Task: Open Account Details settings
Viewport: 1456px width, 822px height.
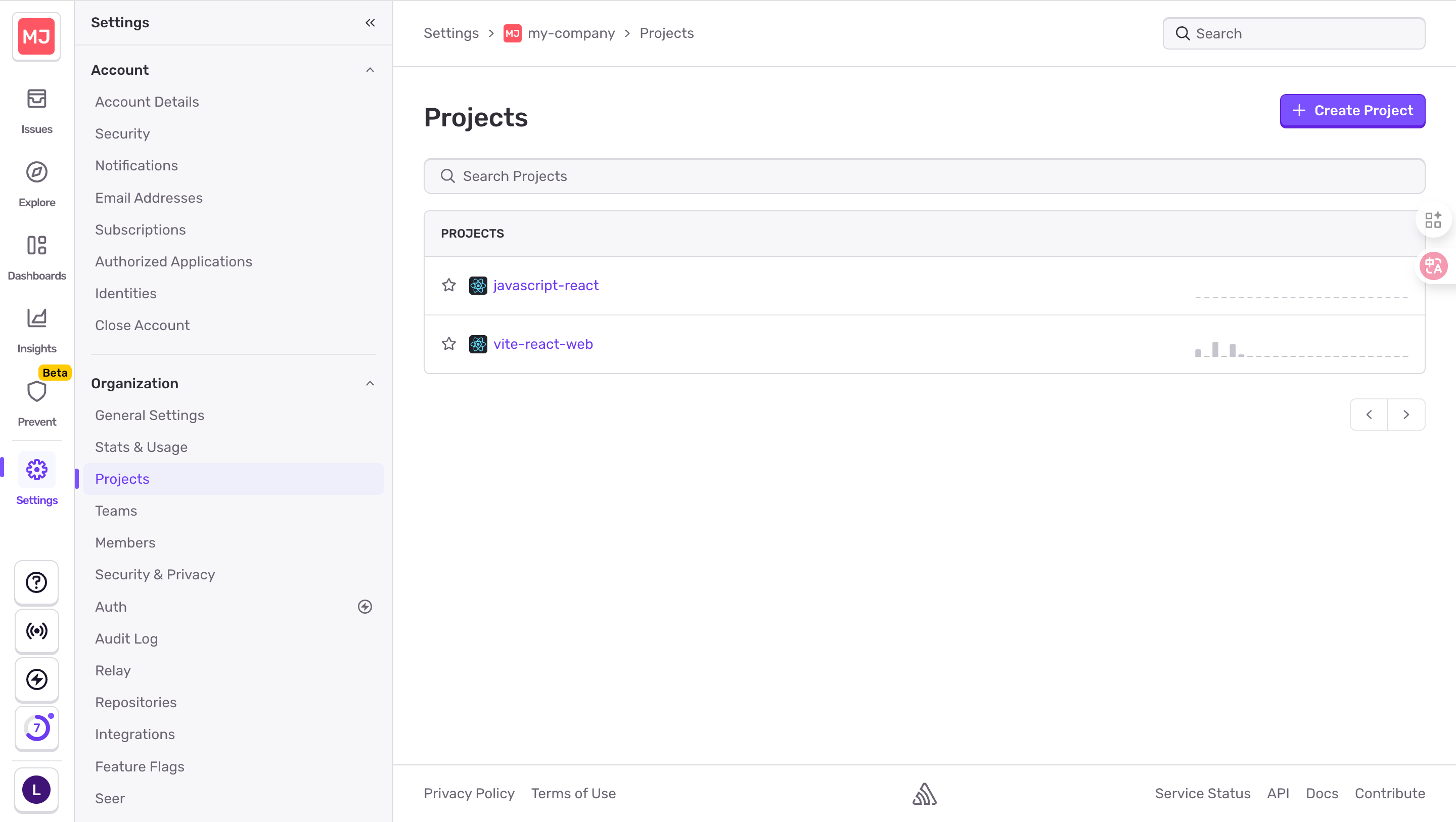Action: 147,102
